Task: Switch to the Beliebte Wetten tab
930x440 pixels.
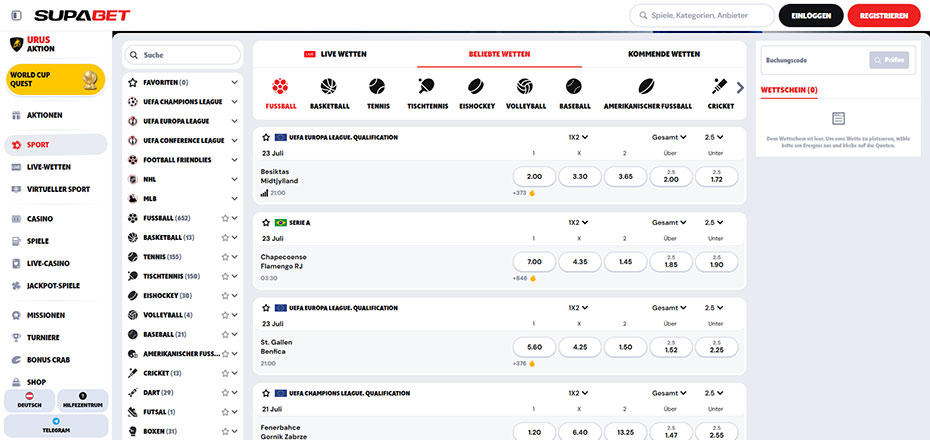Action: (x=499, y=54)
